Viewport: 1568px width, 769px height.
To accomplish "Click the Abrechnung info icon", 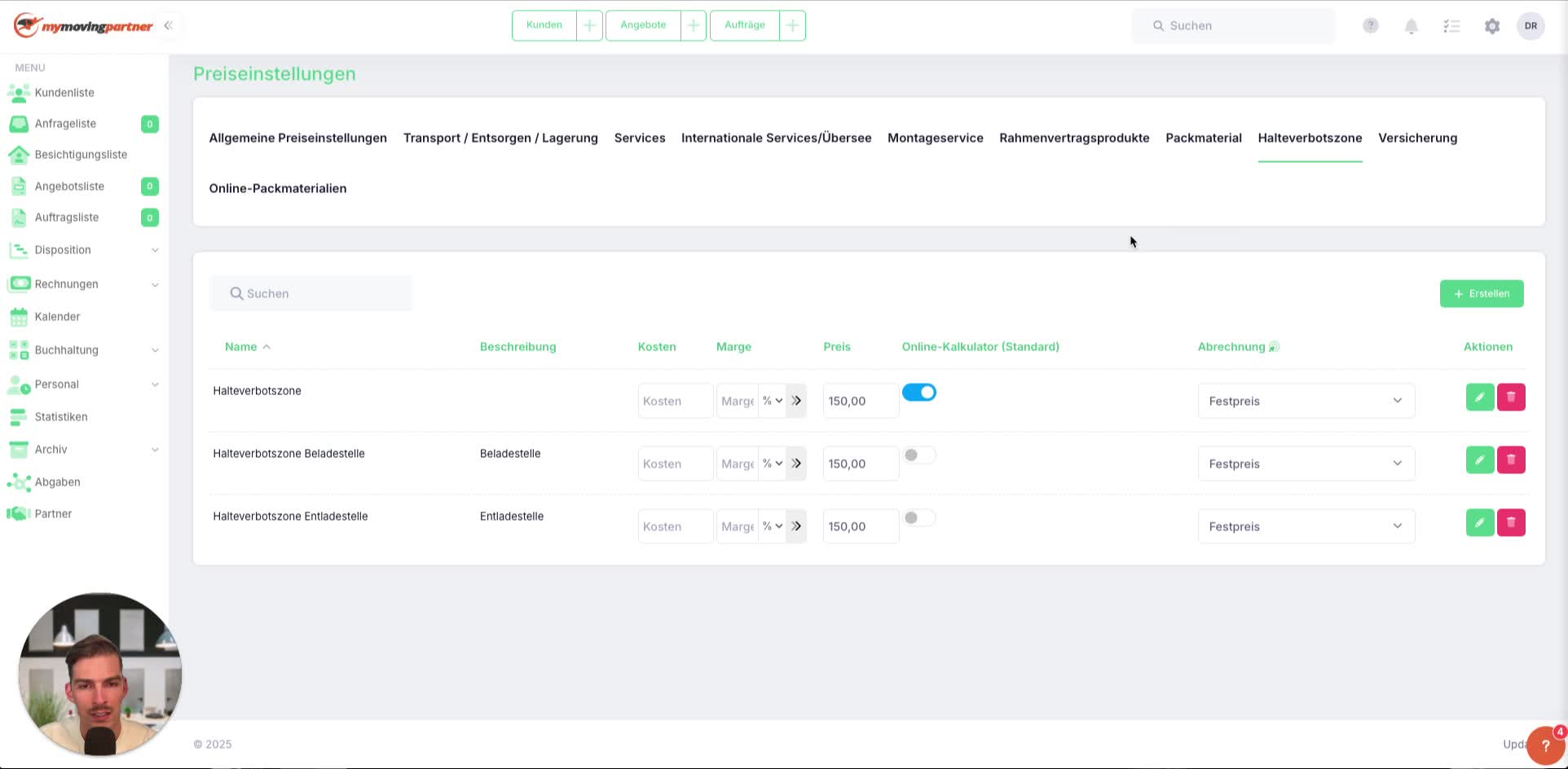I will pos(1274,347).
